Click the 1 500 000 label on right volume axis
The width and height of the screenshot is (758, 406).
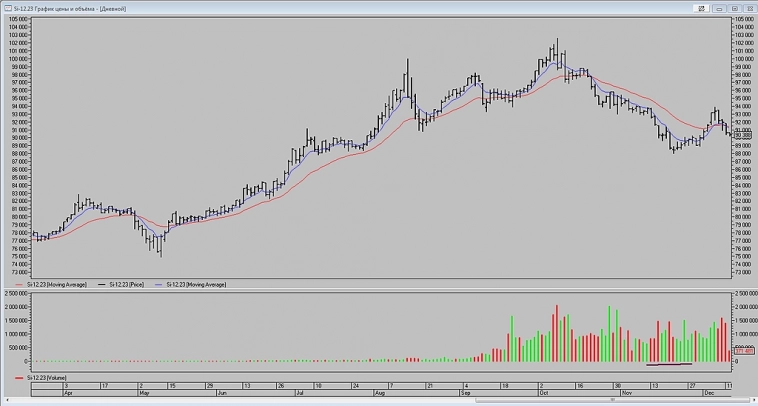745,320
